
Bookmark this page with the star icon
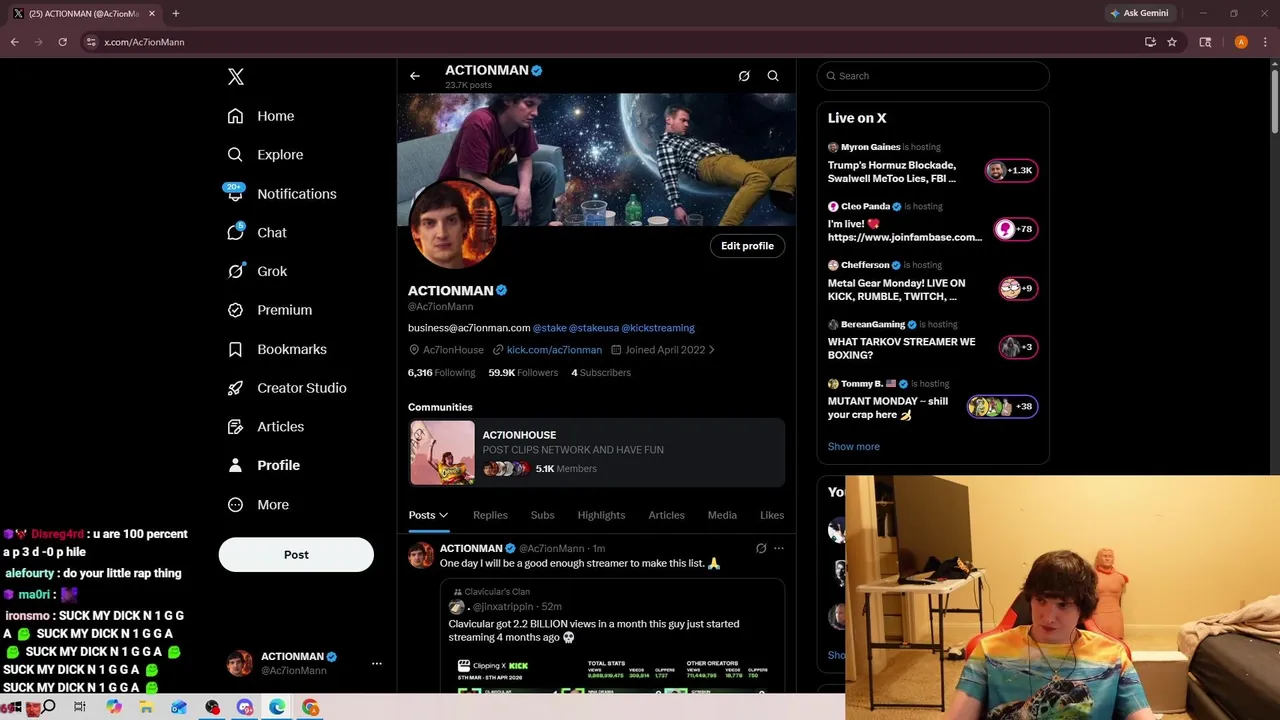coord(1172,42)
